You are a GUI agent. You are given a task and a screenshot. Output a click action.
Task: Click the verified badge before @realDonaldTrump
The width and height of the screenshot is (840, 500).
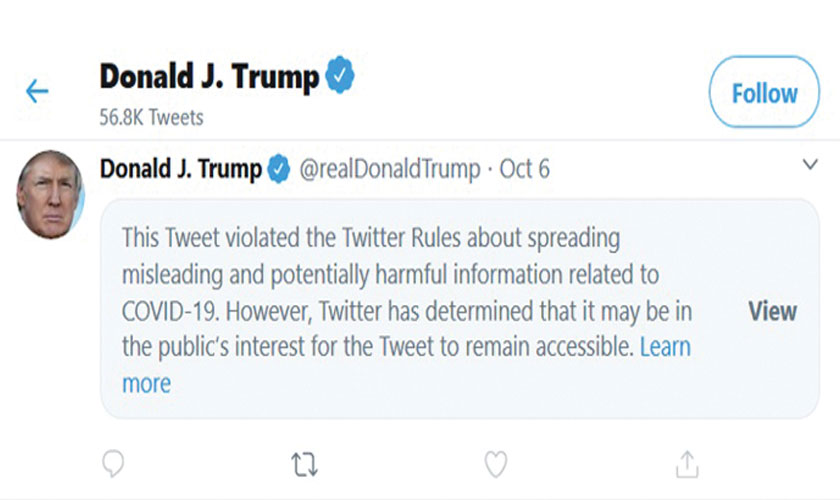[279, 169]
